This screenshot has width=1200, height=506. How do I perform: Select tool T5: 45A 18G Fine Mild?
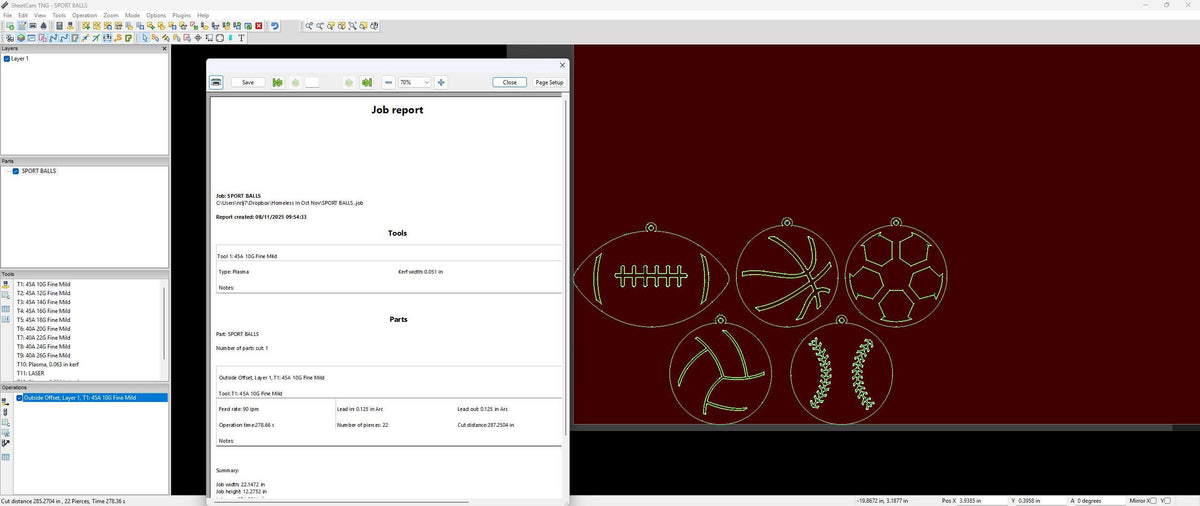[43, 319]
